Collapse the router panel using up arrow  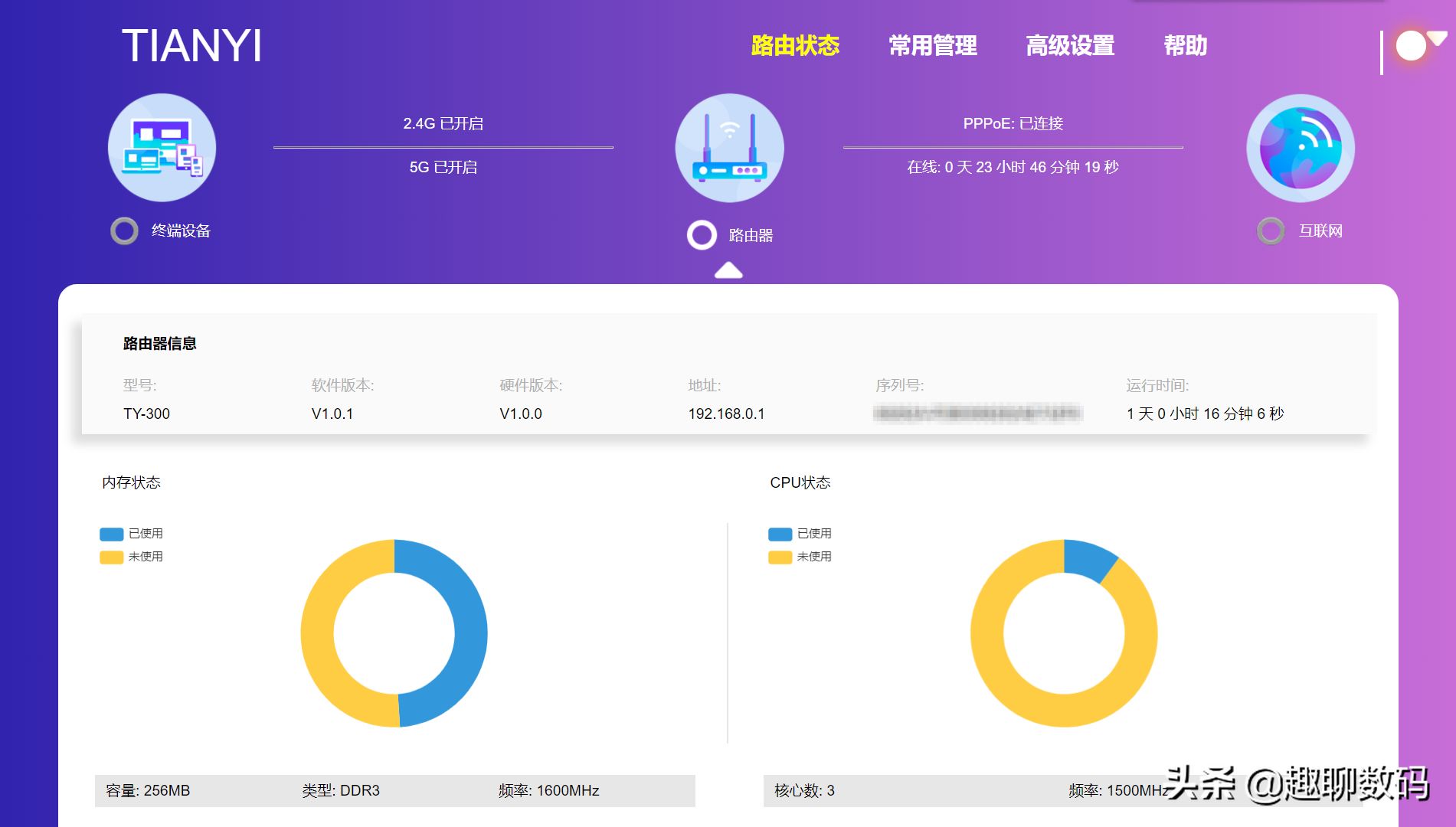click(728, 270)
